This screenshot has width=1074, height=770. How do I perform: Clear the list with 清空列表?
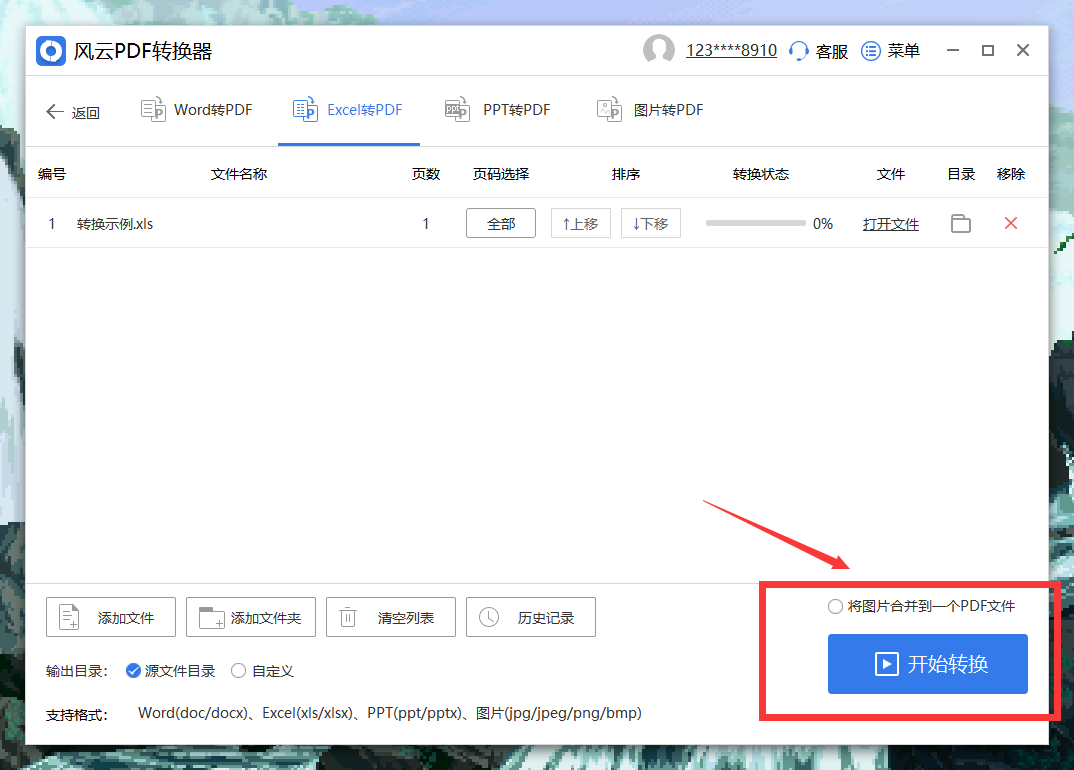(x=390, y=617)
